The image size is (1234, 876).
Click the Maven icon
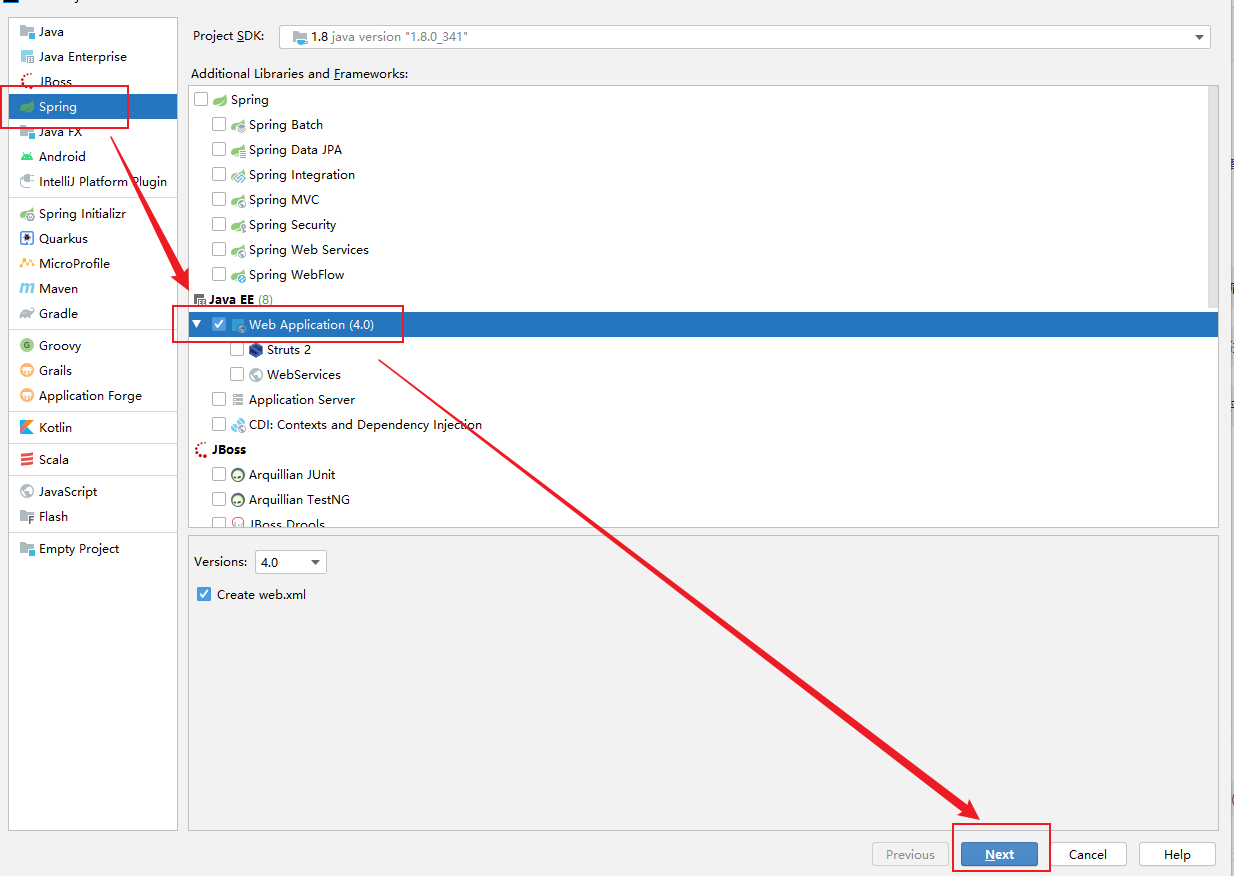coord(27,289)
